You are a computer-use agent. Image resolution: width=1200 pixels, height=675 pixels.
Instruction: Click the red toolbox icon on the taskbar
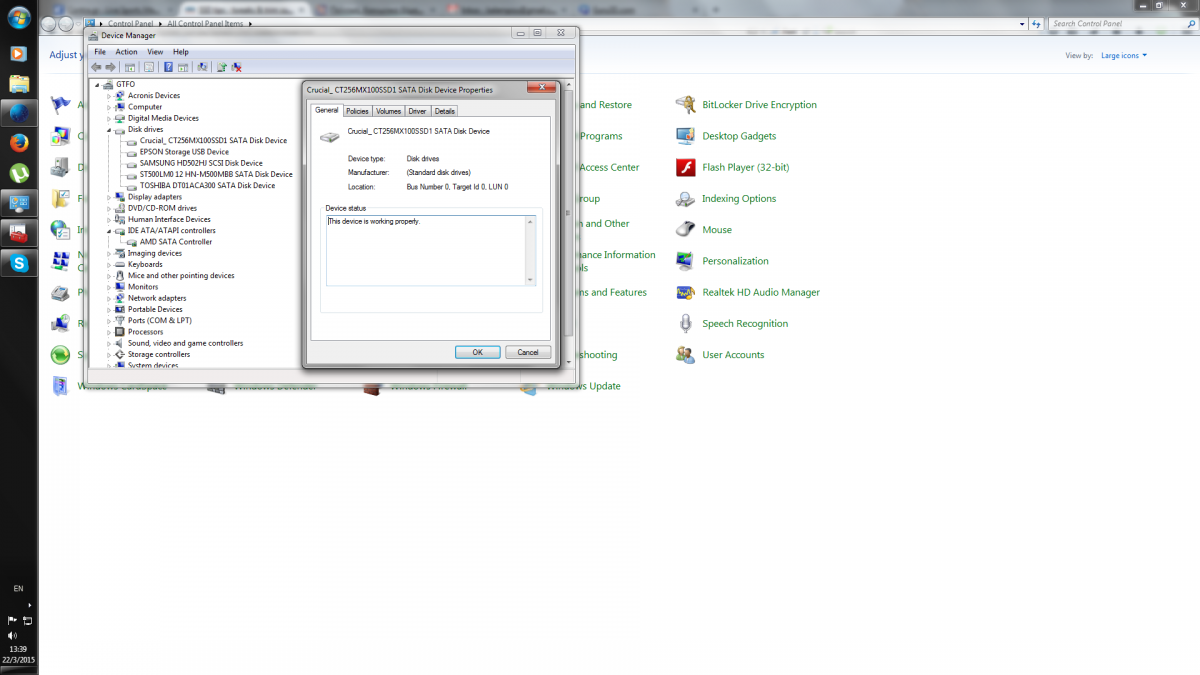click(18, 233)
